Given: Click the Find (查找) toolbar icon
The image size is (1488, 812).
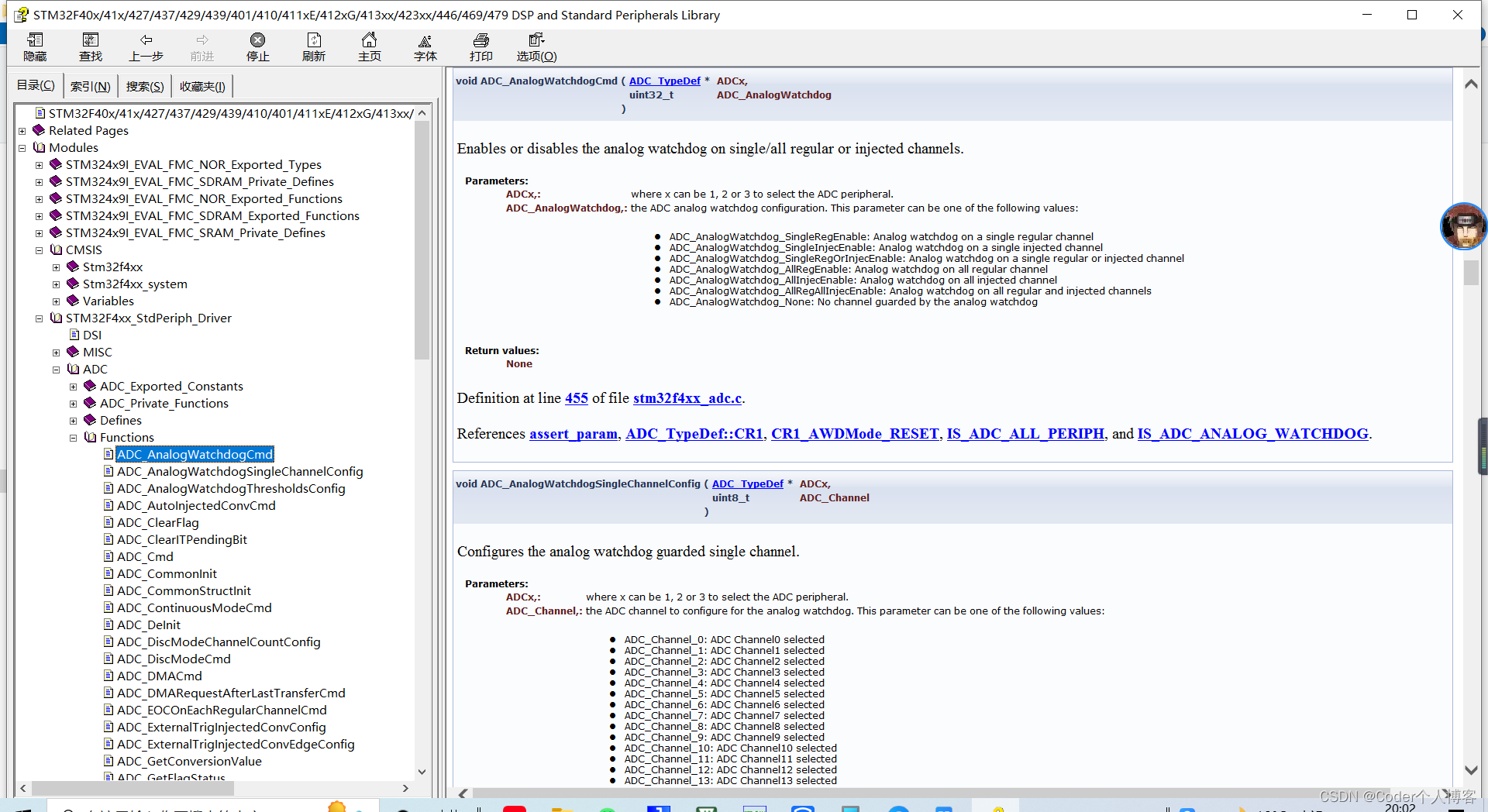Looking at the screenshot, I should click(x=91, y=46).
